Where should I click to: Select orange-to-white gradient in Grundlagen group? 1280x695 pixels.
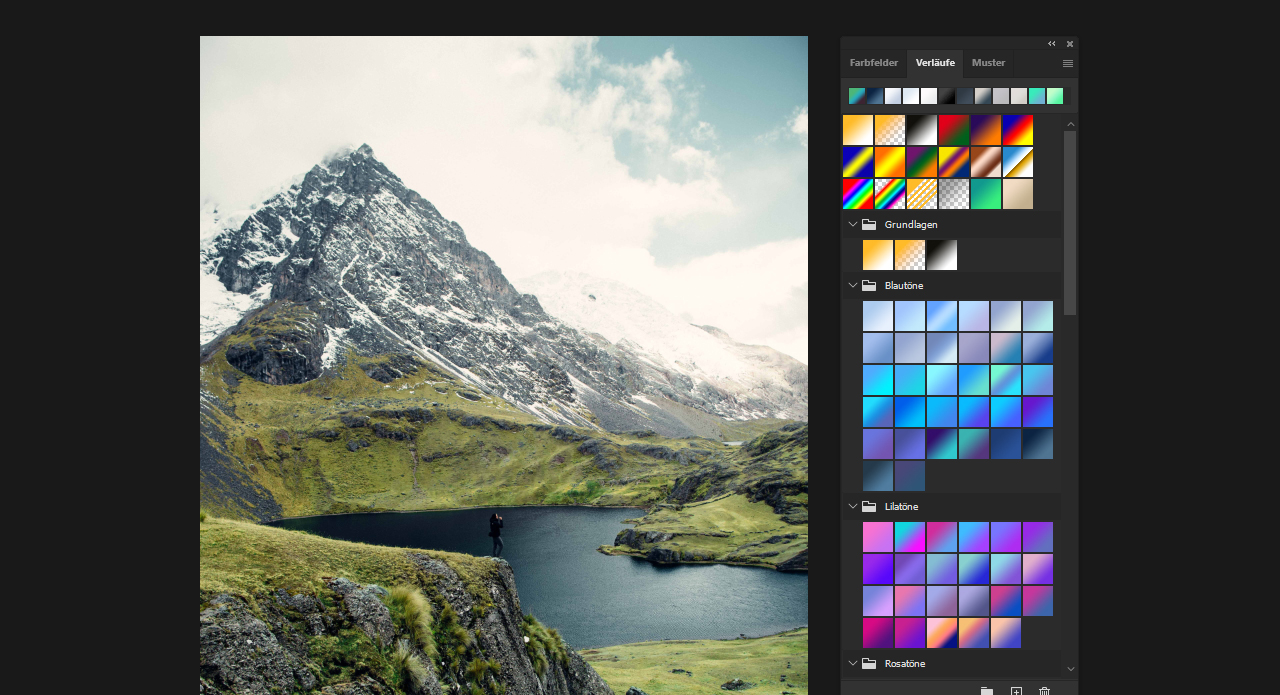(x=878, y=255)
